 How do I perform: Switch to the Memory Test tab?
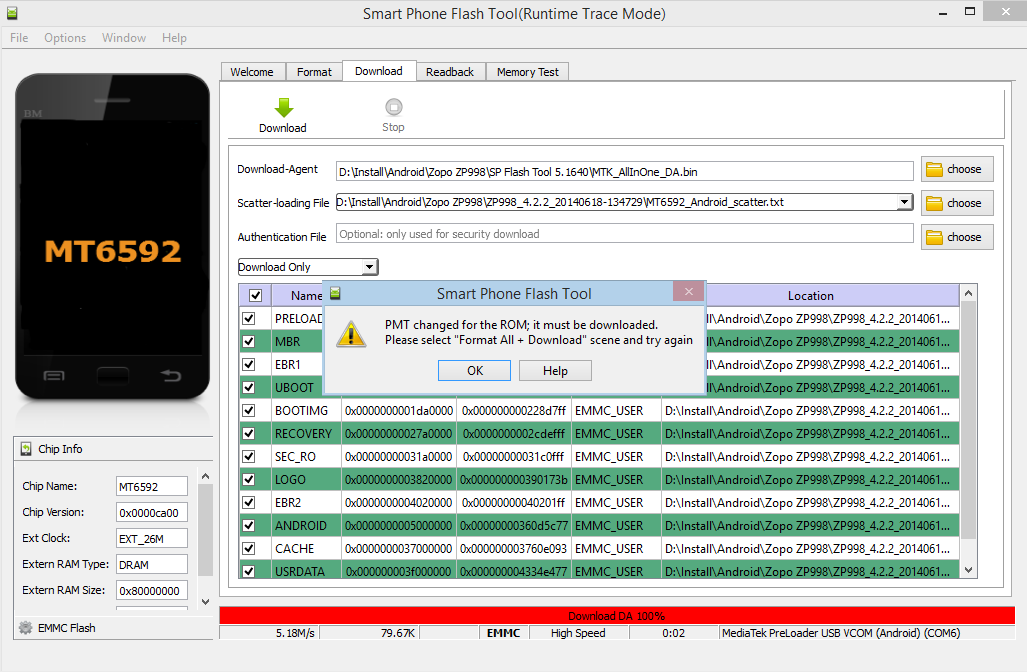pyautogui.click(x=527, y=72)
